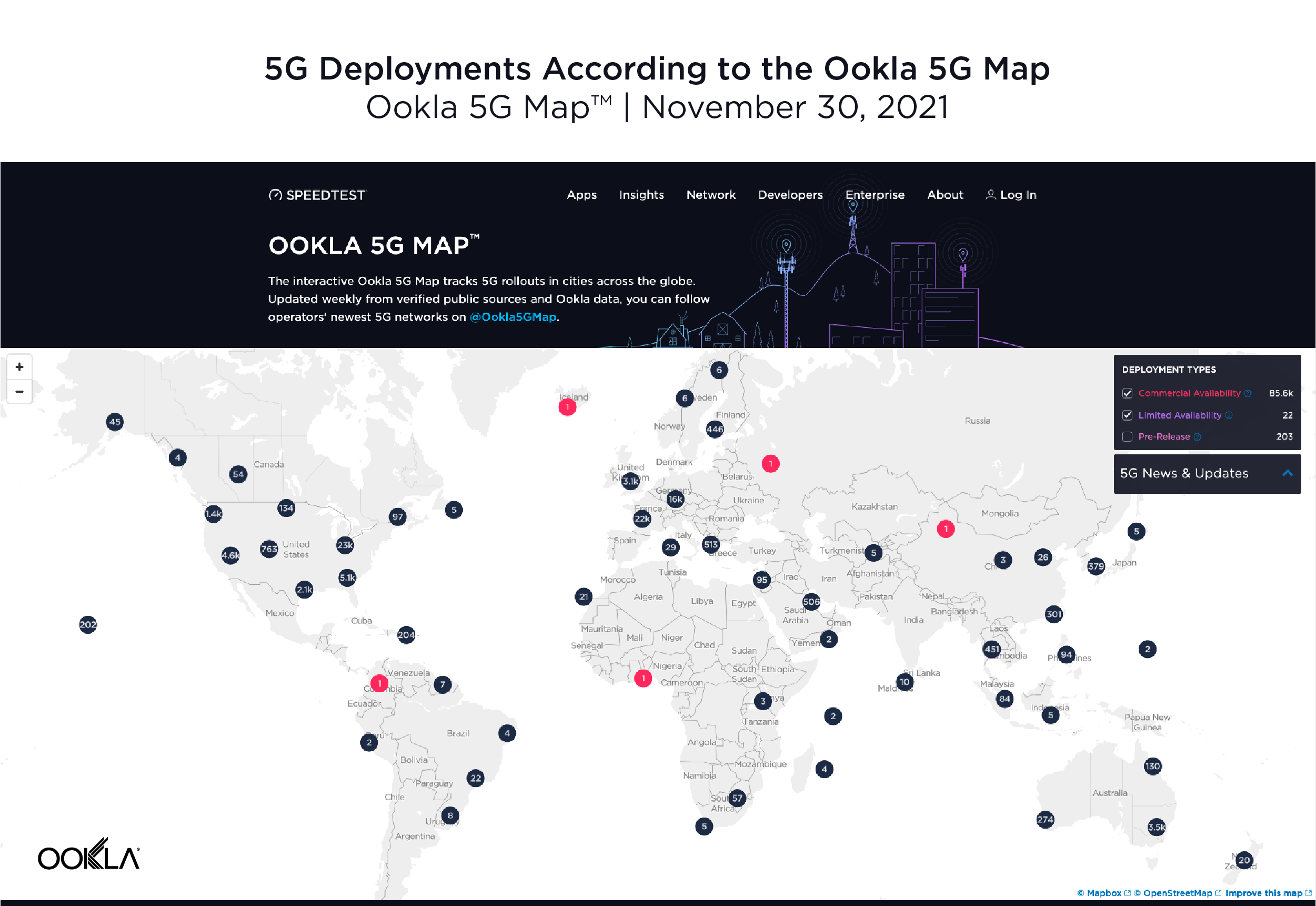Click the Log In user icon
Viewport: 1316px width, 906px height.
click(x=991, y=195)
